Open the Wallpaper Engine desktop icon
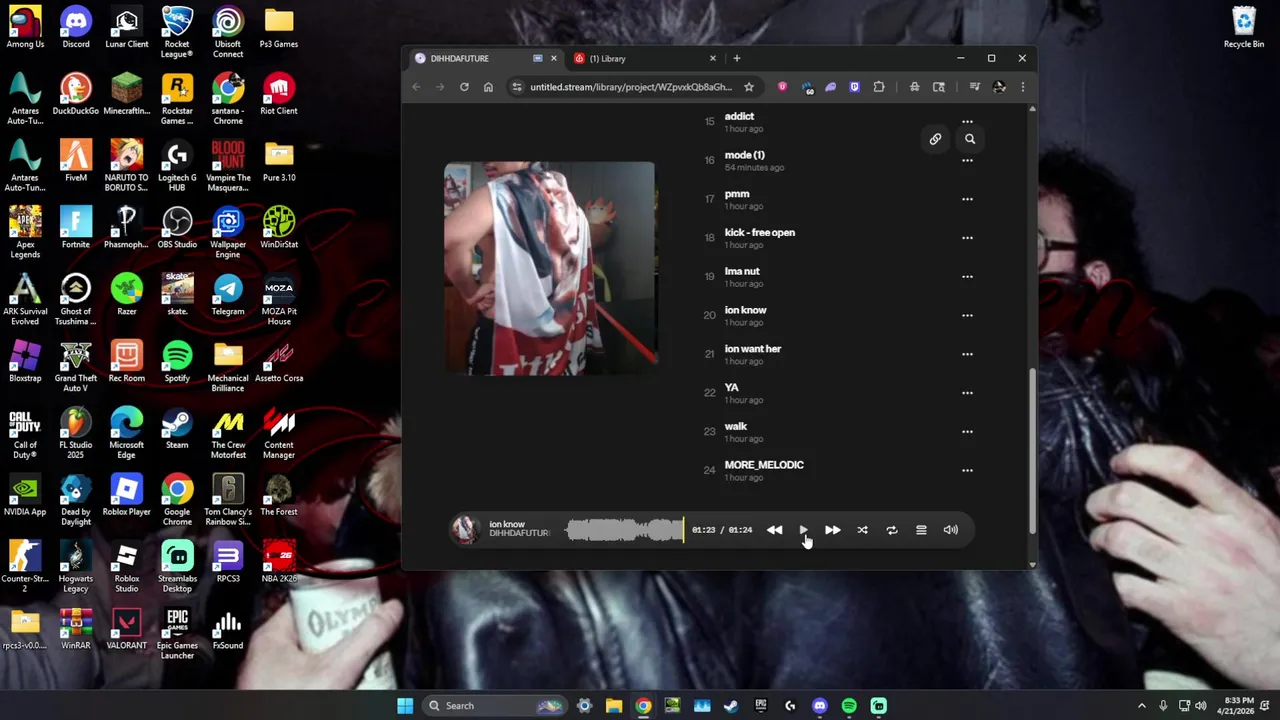 point(228,233)
